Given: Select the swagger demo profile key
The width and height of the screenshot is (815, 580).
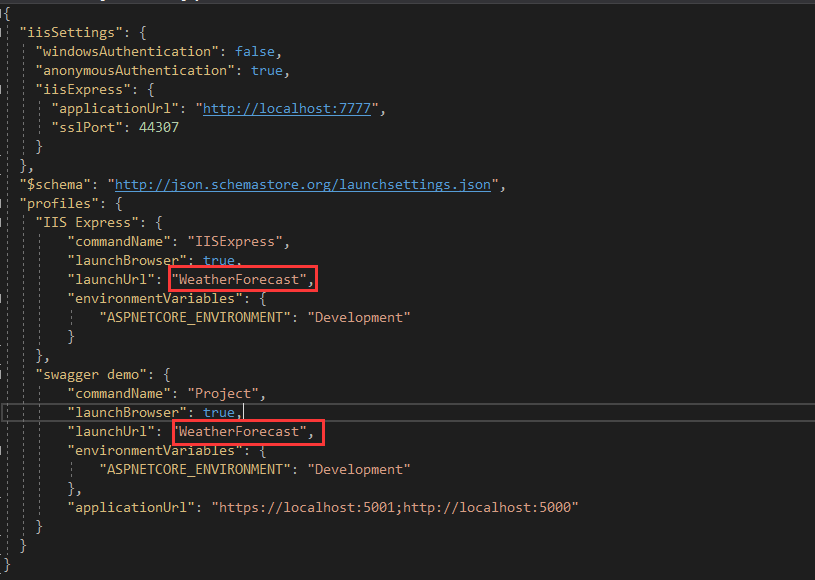Looking at the screenshot, I should point(94,374).
